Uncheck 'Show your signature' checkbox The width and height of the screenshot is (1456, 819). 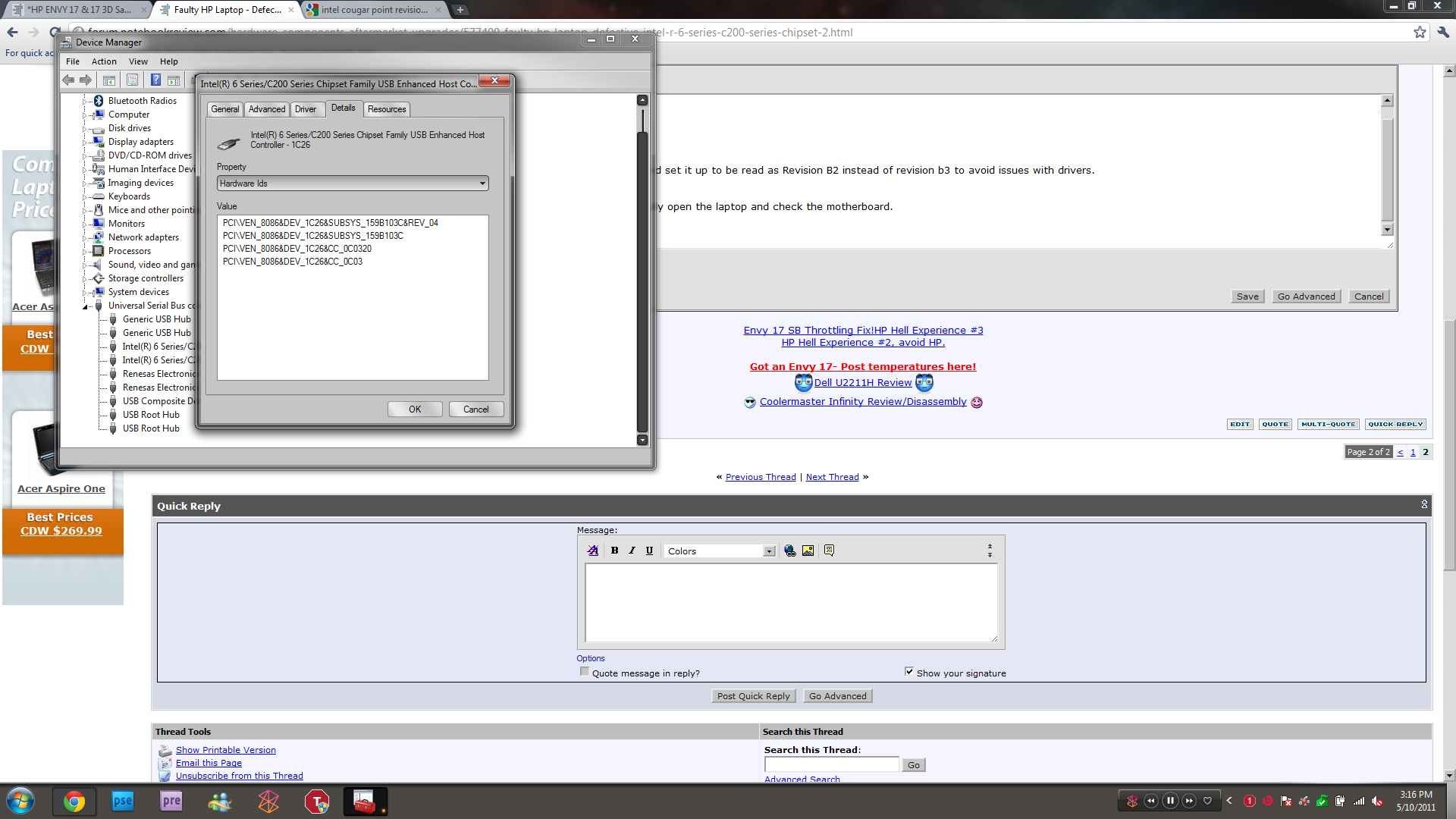pyautogui.click(x=909, y=672)
